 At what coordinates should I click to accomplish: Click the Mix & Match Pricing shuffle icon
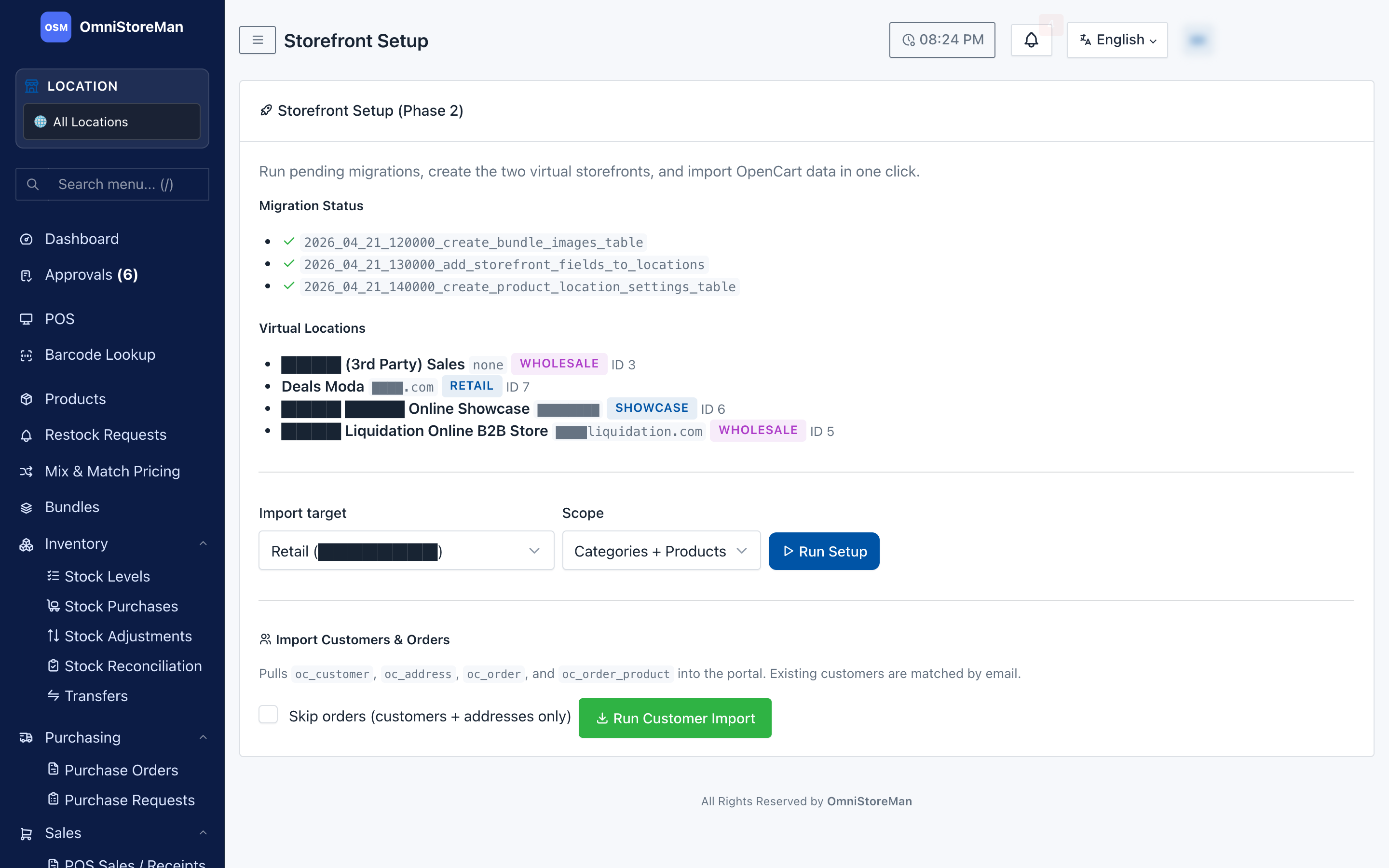click(27, 472)
